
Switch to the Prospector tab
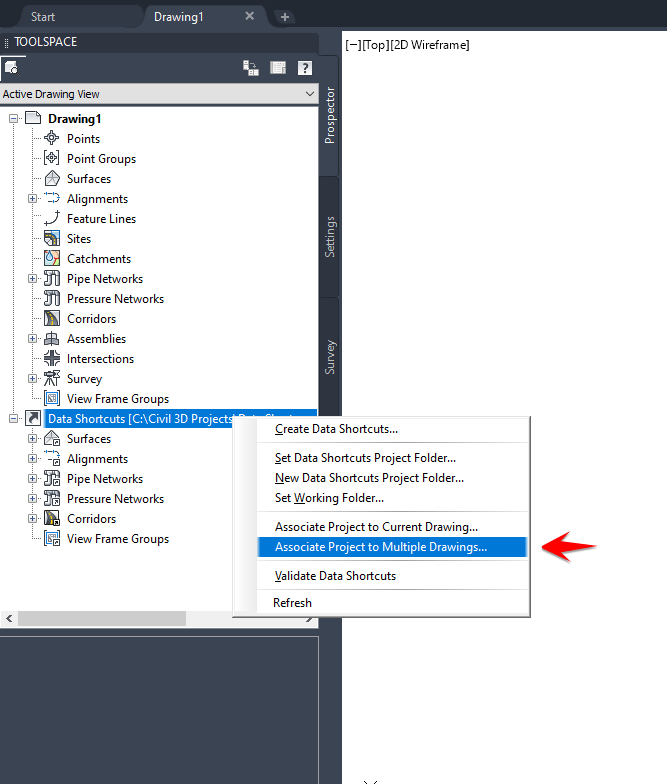pyautogui.click(x=329, y=116)
